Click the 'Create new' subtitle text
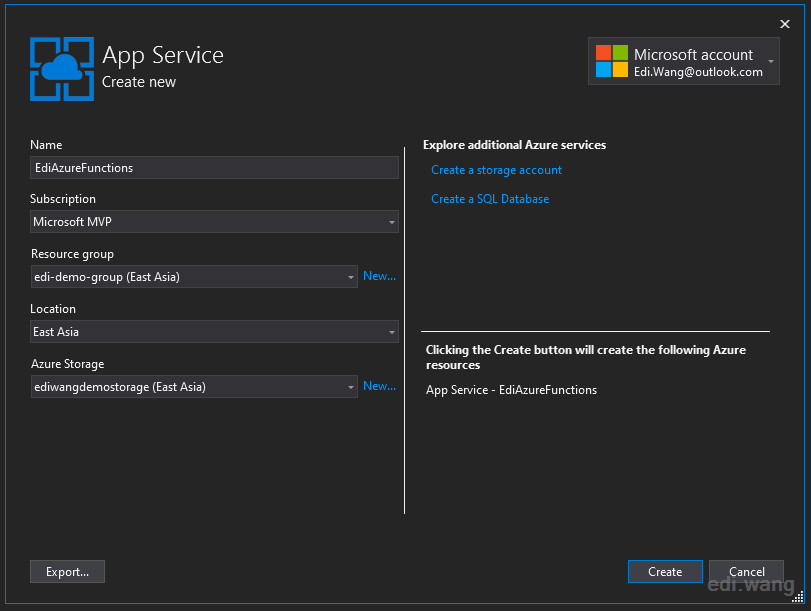 click(x=139, y=82)
